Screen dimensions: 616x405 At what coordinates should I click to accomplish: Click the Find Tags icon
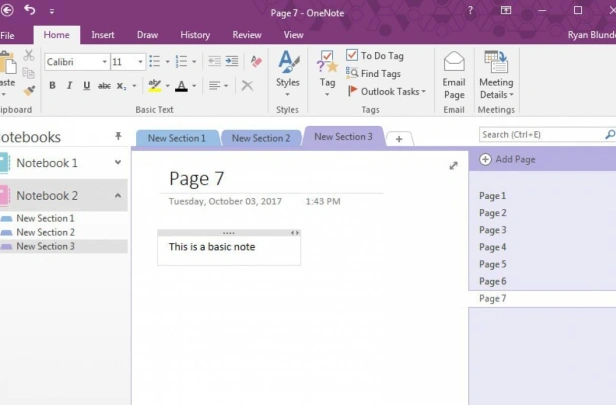[352, 73]
